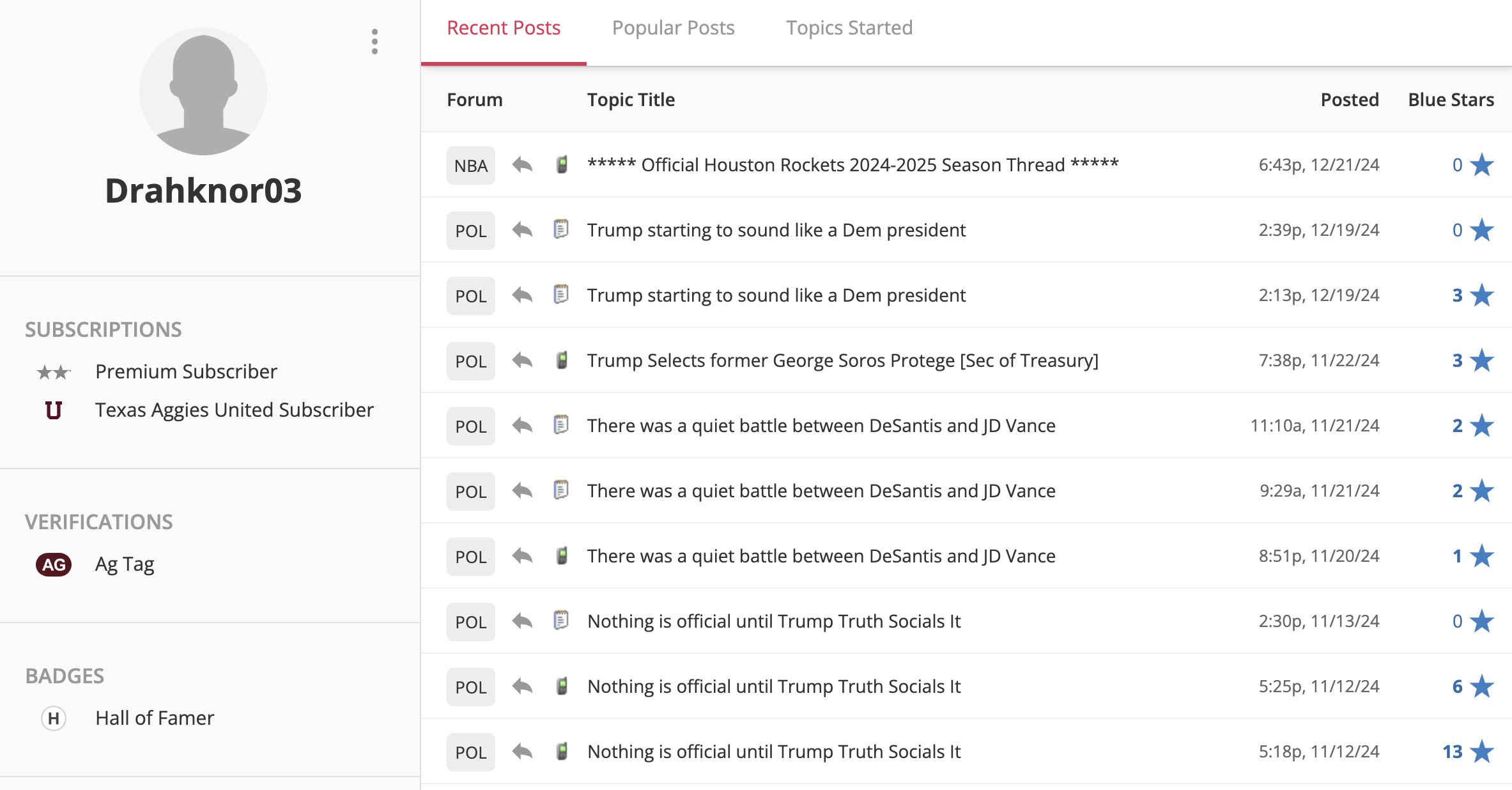Click blue star with 3 on 2:13p post
Viewport: 1512px width, 790px height.
1481,295
